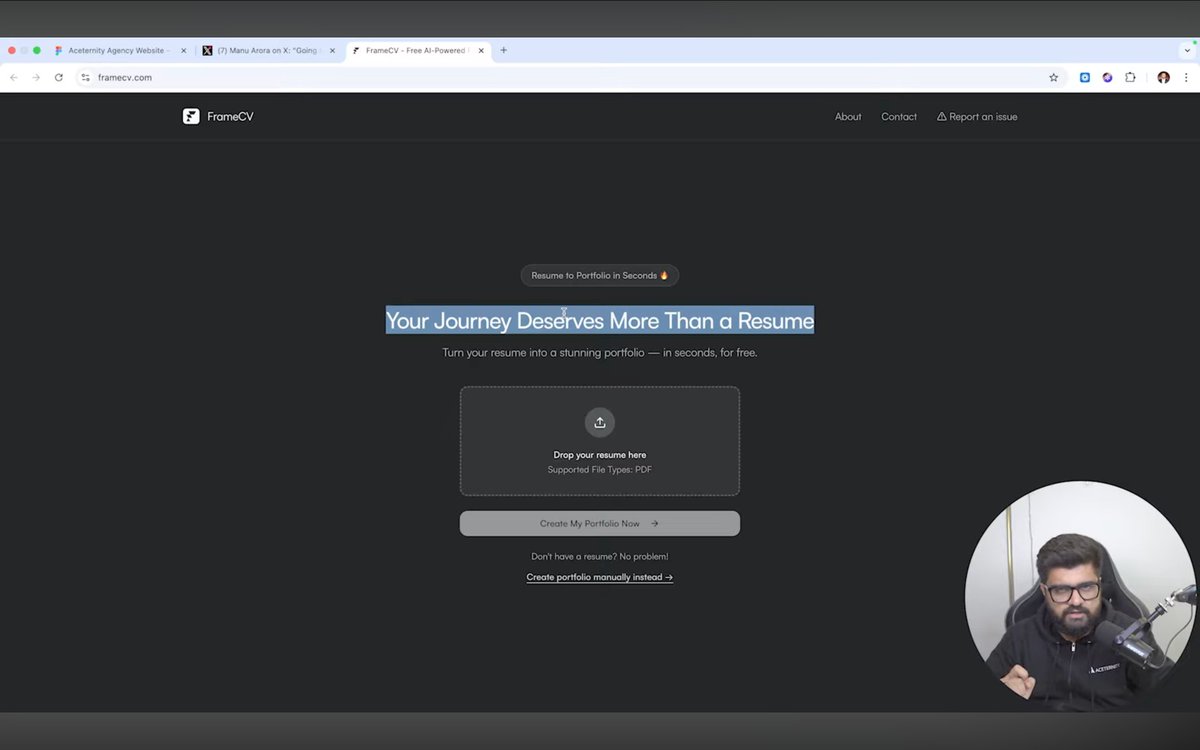
Task: Bookmark this page with star icon
Action: [1053, 77]
